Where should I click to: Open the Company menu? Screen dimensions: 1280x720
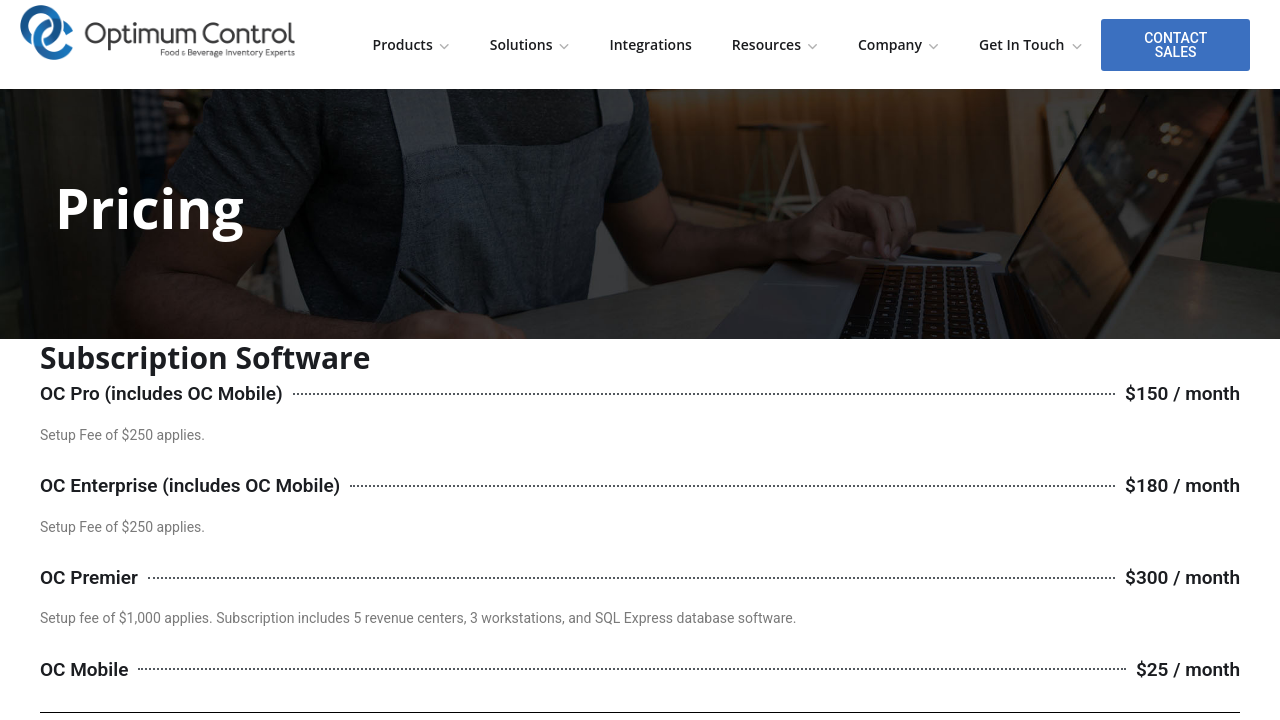[889, 45]
